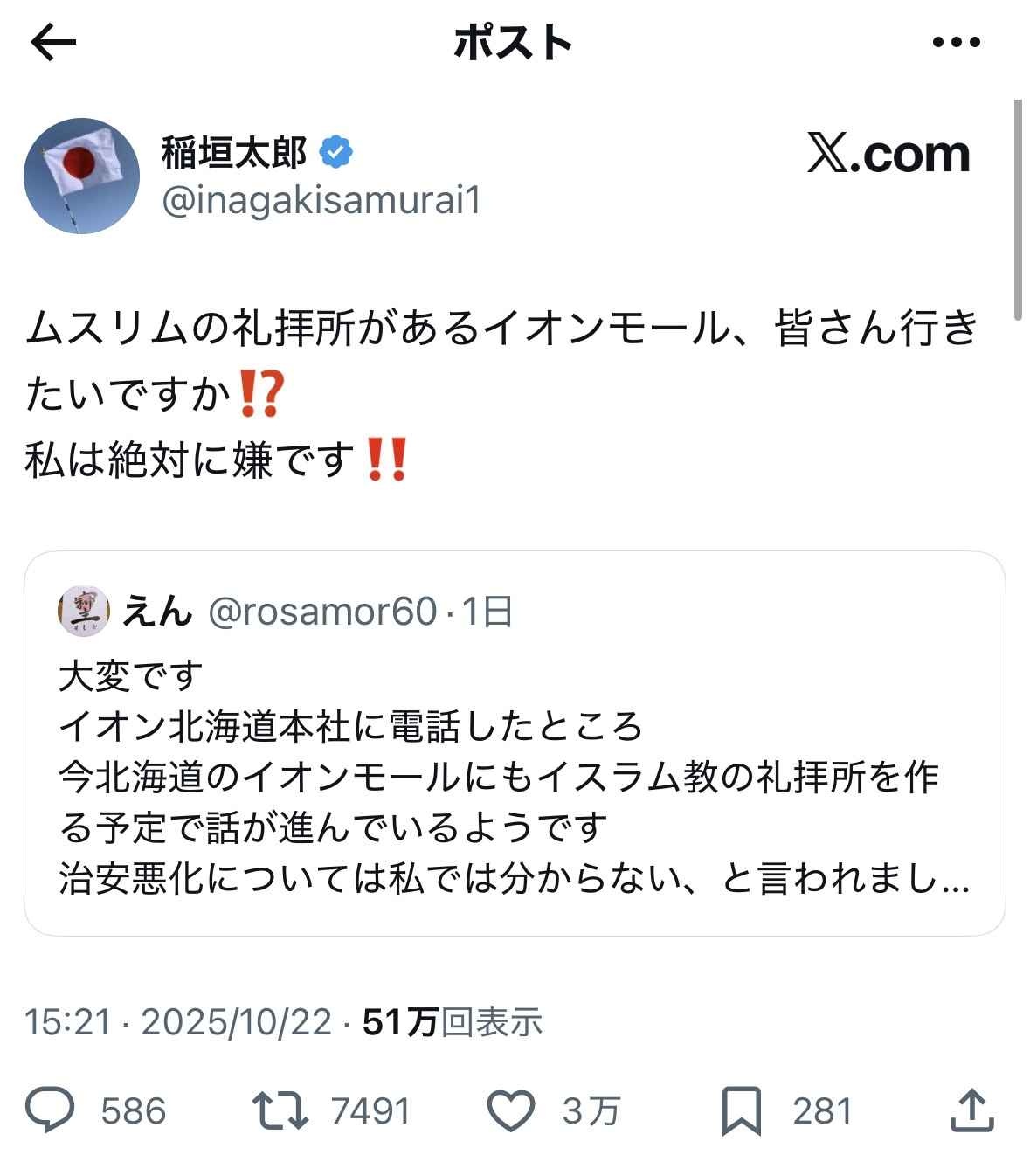Tap the reply speech bubble icon

tap(50, 1110)
